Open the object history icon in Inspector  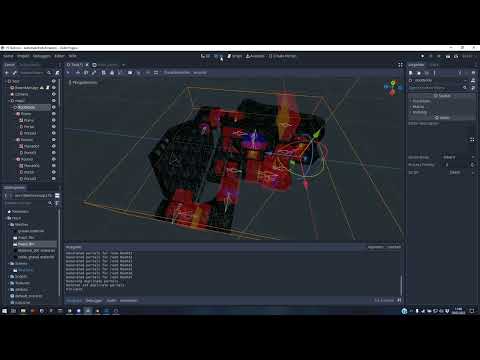(473, 73)
